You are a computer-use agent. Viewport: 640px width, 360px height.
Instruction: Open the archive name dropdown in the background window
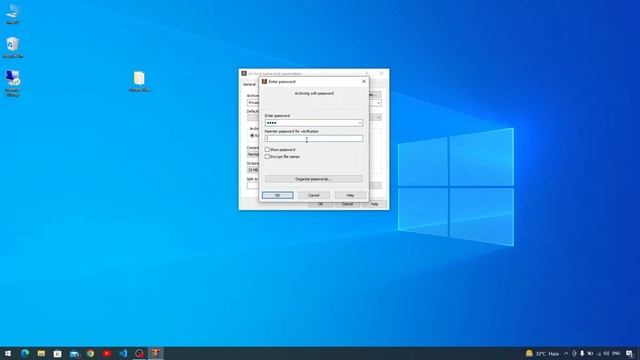pos(378,103)
